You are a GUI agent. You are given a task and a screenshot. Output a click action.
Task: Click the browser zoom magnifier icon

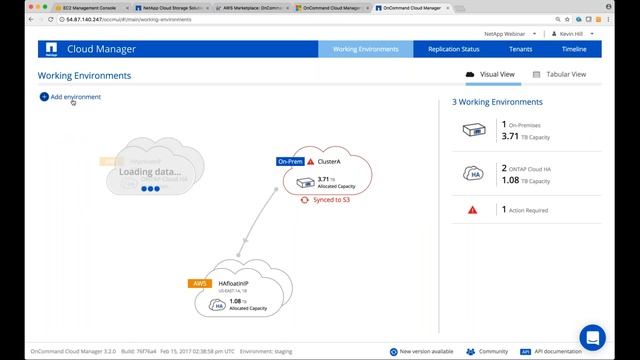coord(558,19)
